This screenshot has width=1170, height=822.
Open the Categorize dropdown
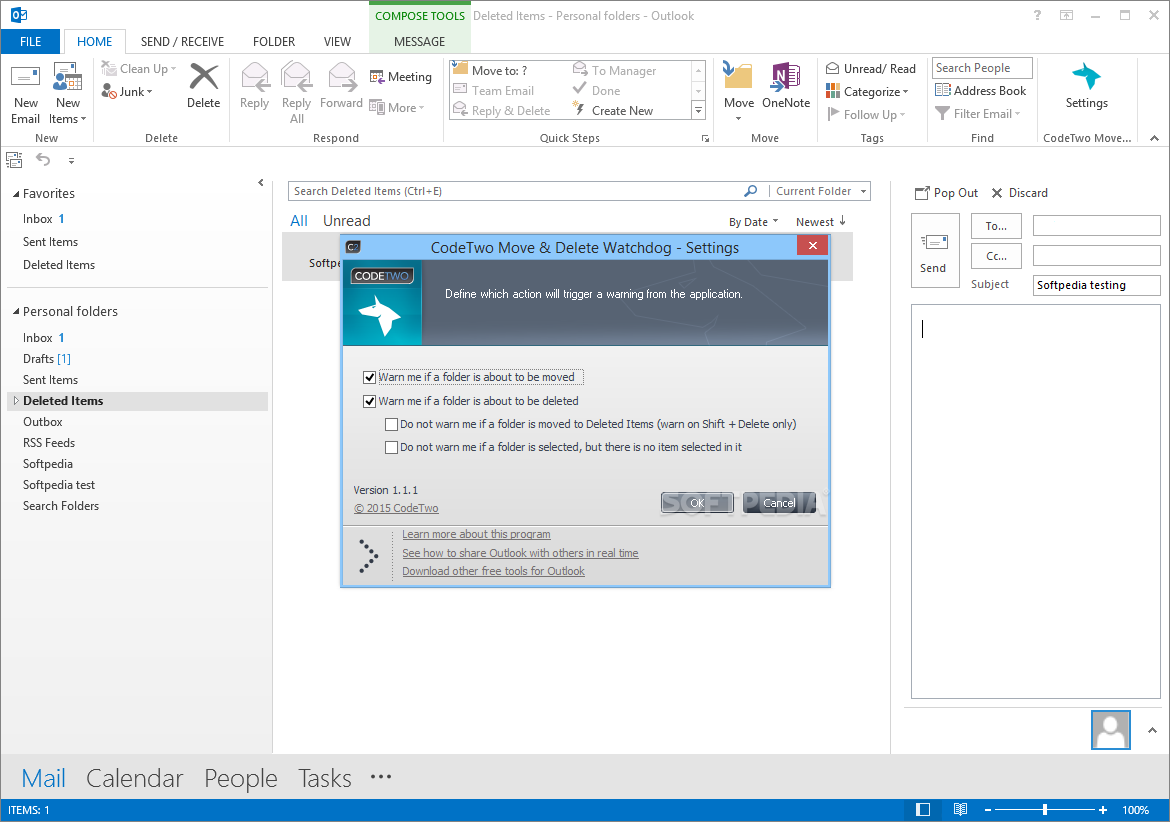[x=868, y=92]
